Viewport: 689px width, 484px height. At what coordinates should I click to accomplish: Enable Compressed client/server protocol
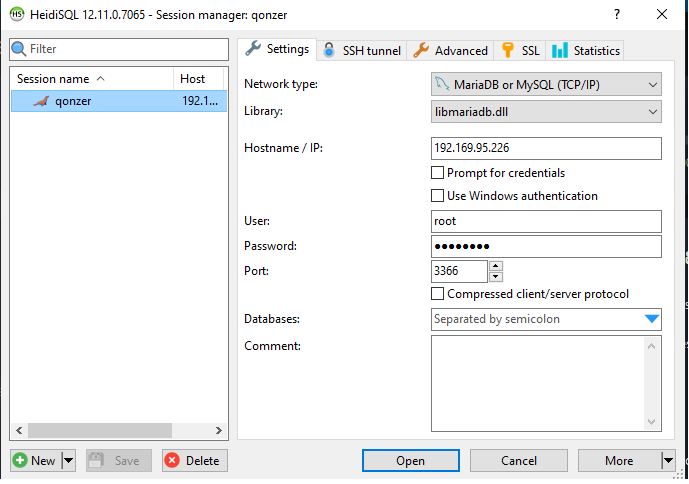[437, 294]
